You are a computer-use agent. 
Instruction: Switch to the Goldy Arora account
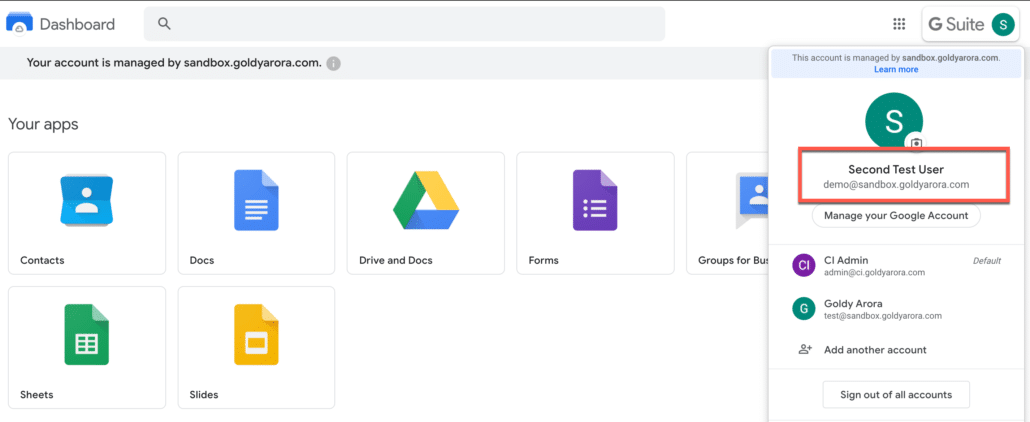(x=896, y=309)
